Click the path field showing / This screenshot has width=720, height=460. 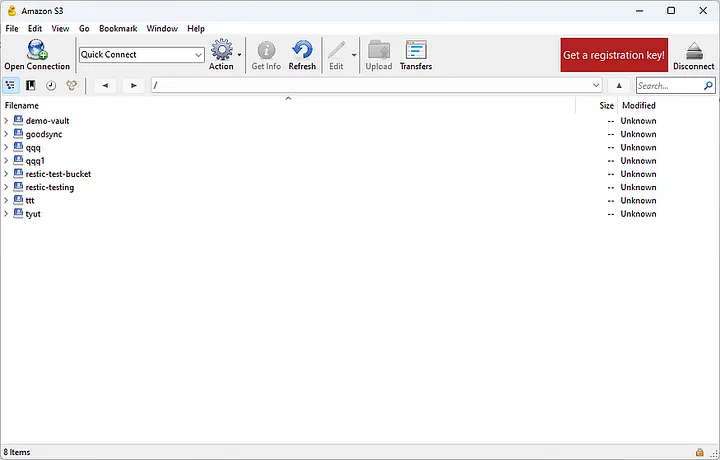point(371,85)
